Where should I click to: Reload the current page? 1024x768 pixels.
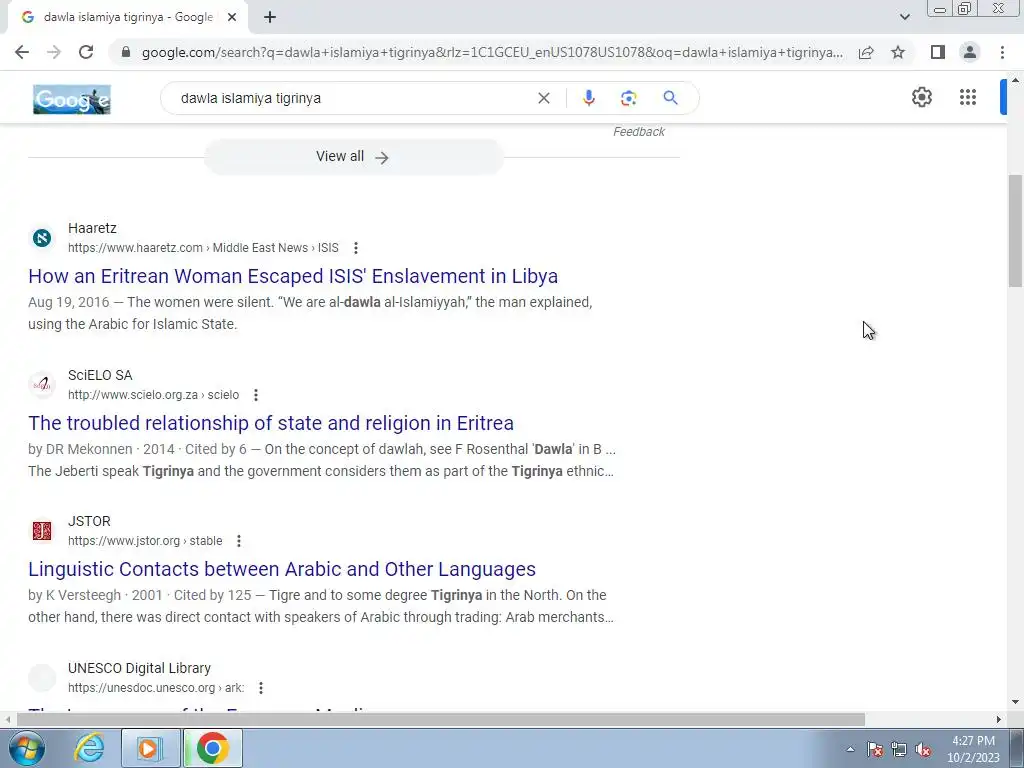pyautogui.click(x=86, y=52)
